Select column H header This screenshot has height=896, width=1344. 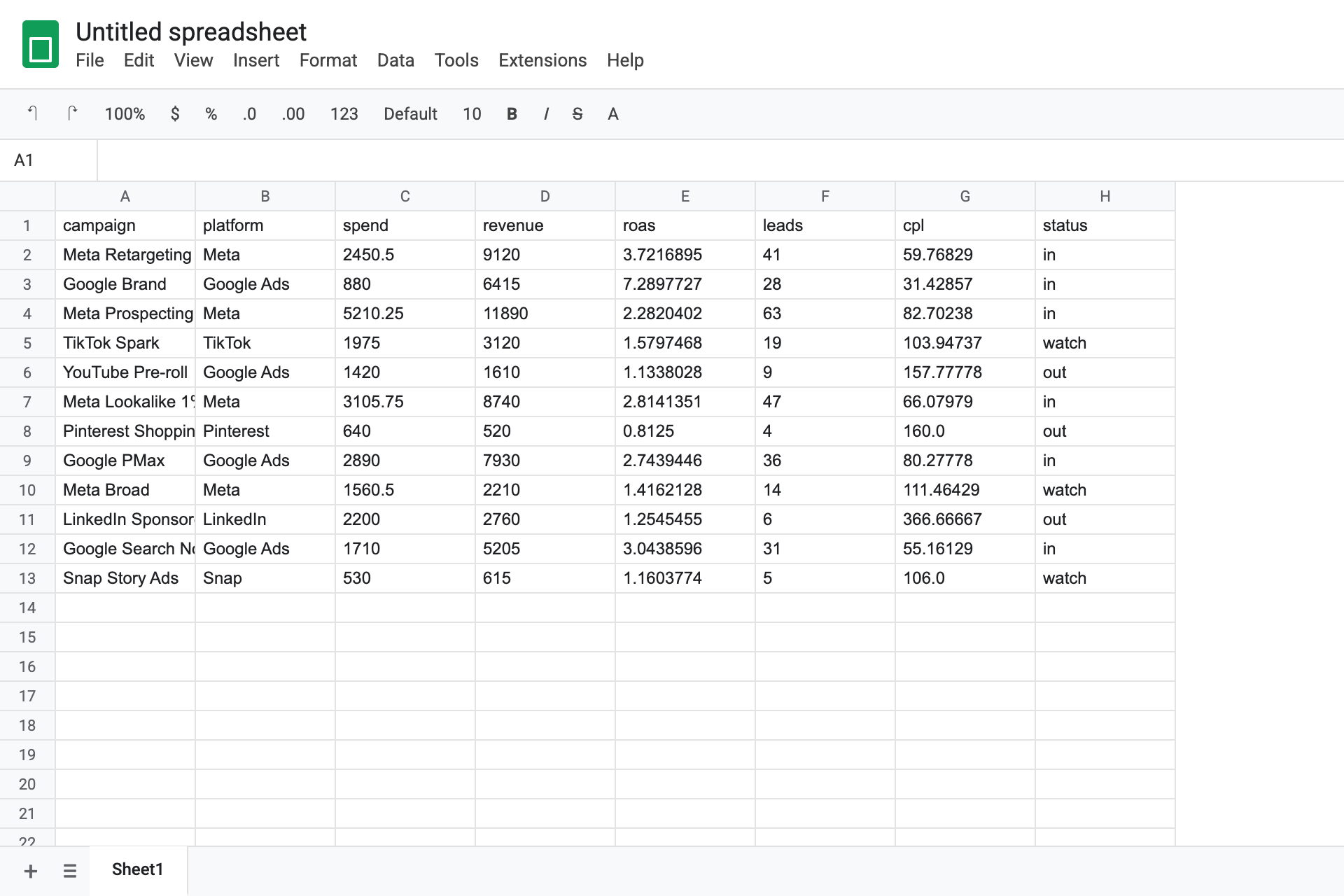(1105, 196)
